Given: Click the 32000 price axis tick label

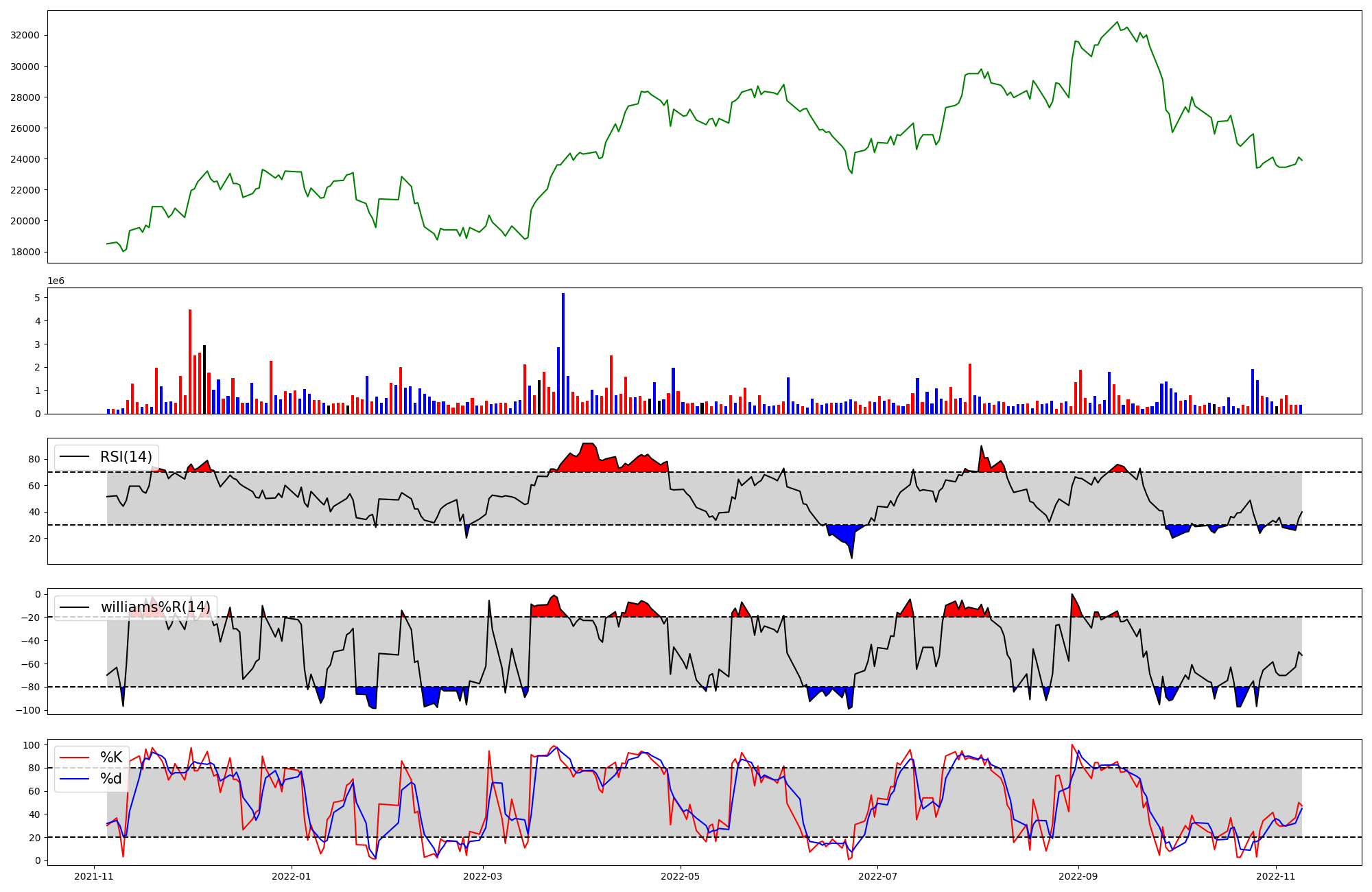Looking at the screenshot, I should point(25,36).
